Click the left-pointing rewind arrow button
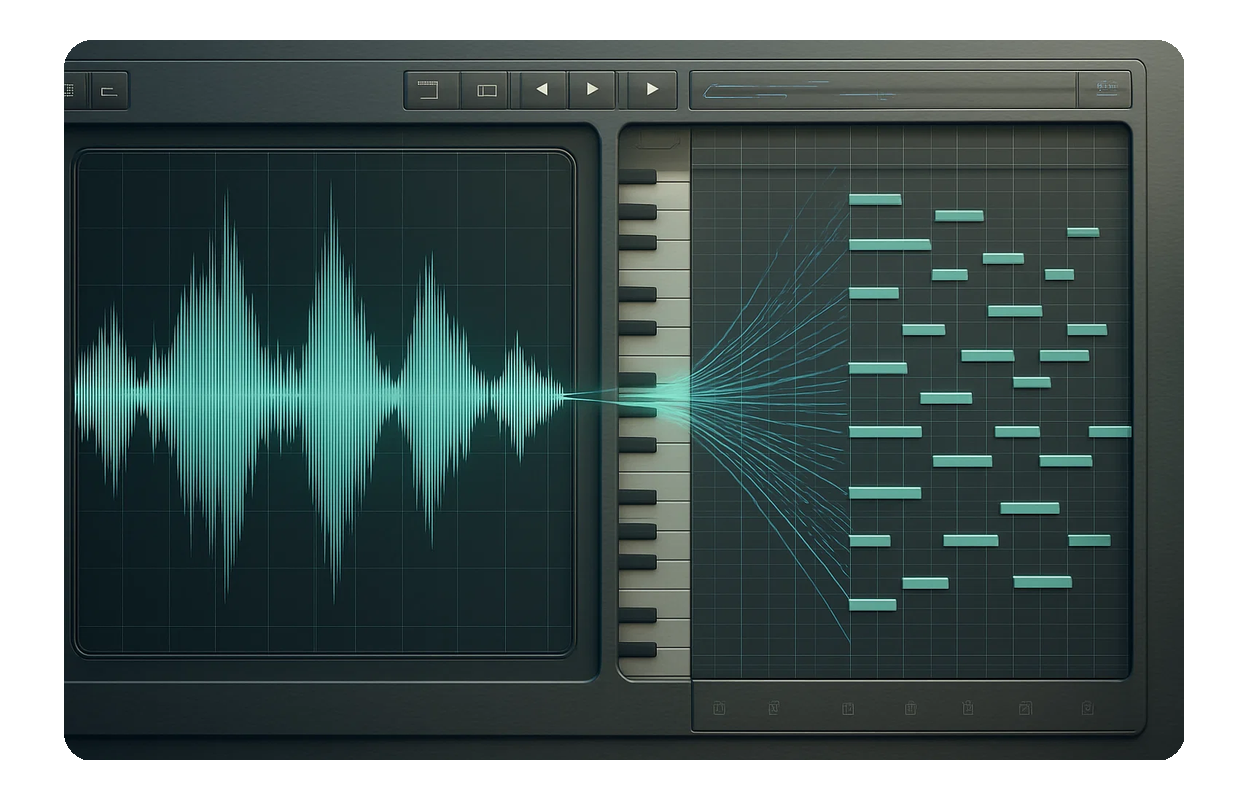Viewport: 1248px width, 800px height. (x=542, y=90)
